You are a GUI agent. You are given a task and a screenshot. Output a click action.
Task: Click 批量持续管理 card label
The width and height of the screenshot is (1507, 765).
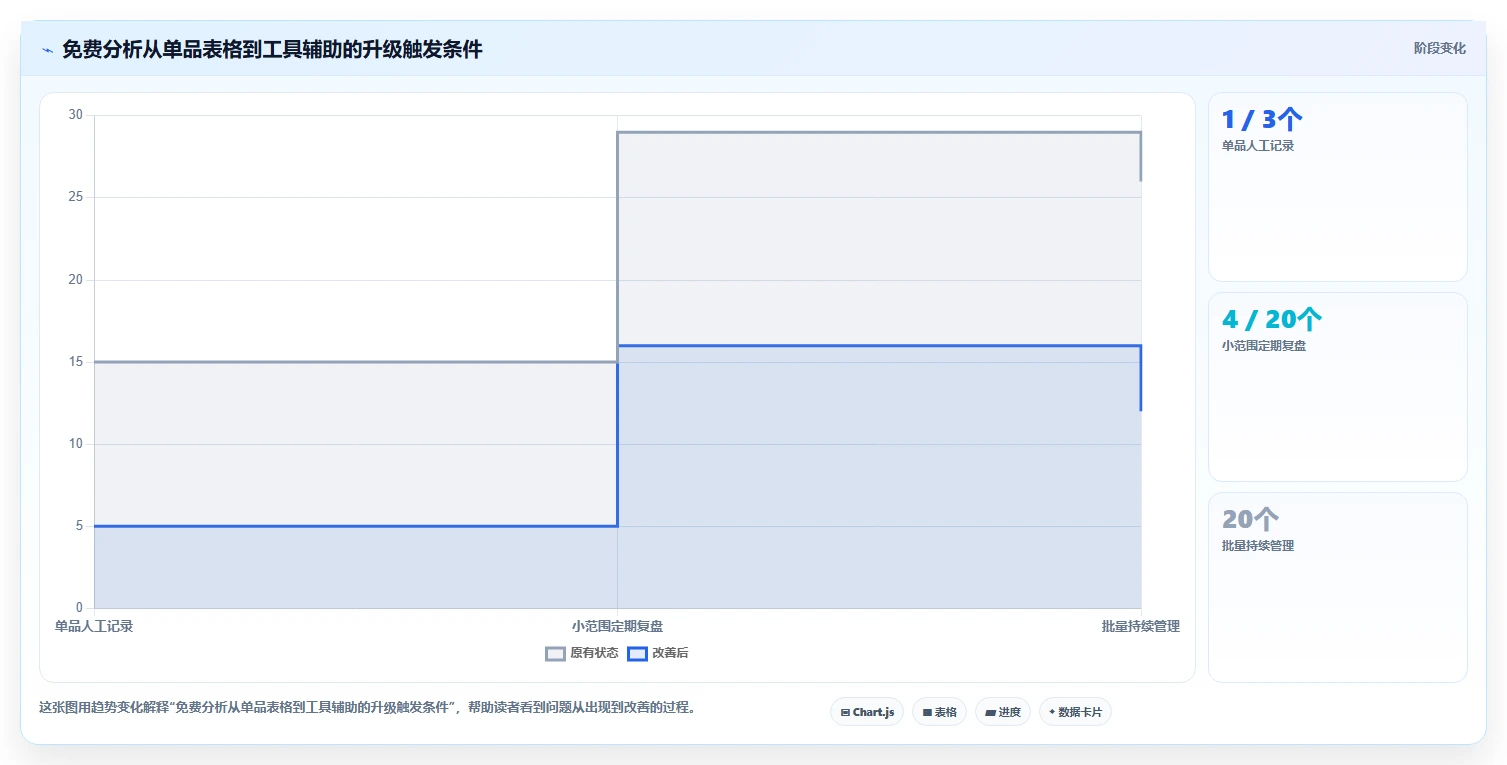(x=1258, y=546)
